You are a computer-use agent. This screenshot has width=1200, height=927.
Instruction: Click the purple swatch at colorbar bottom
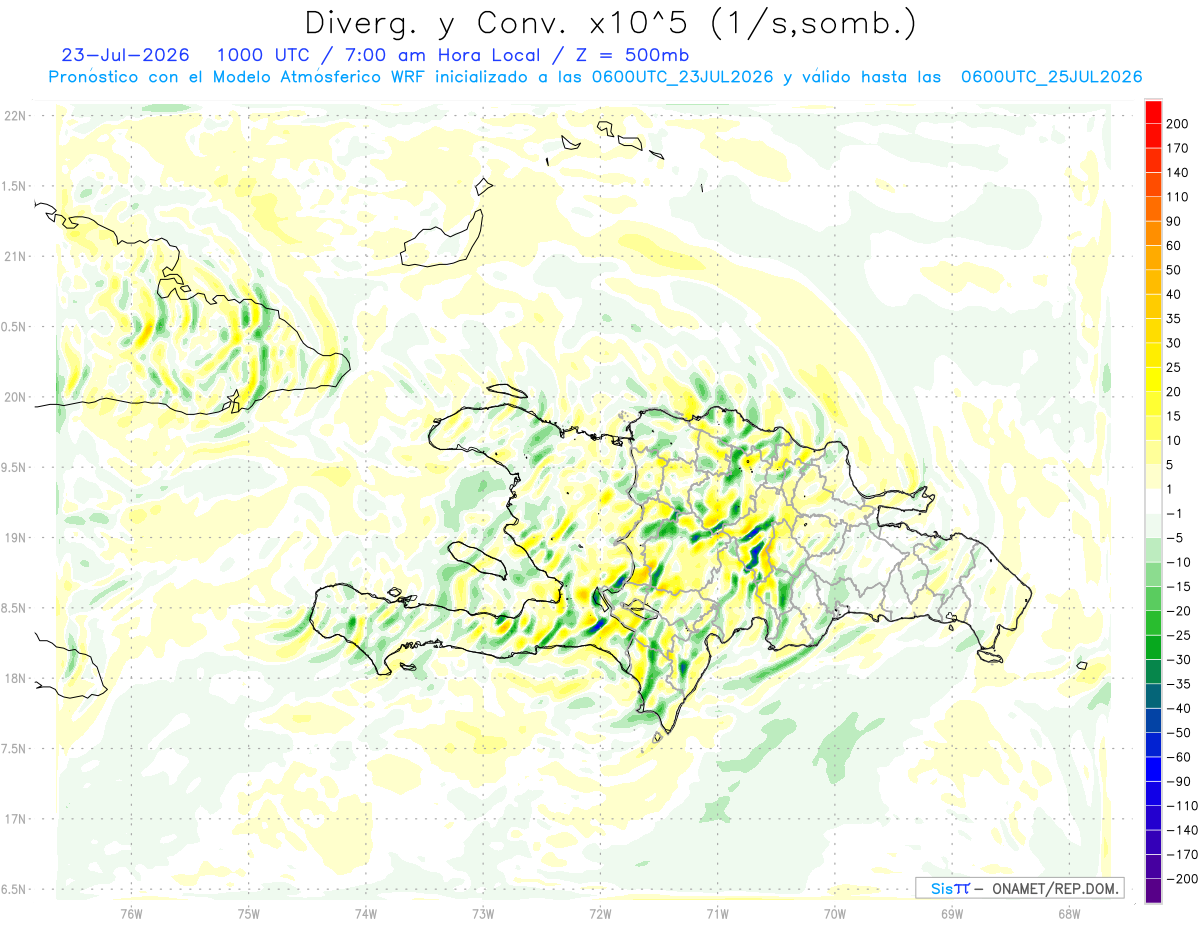click(1153, 890)
